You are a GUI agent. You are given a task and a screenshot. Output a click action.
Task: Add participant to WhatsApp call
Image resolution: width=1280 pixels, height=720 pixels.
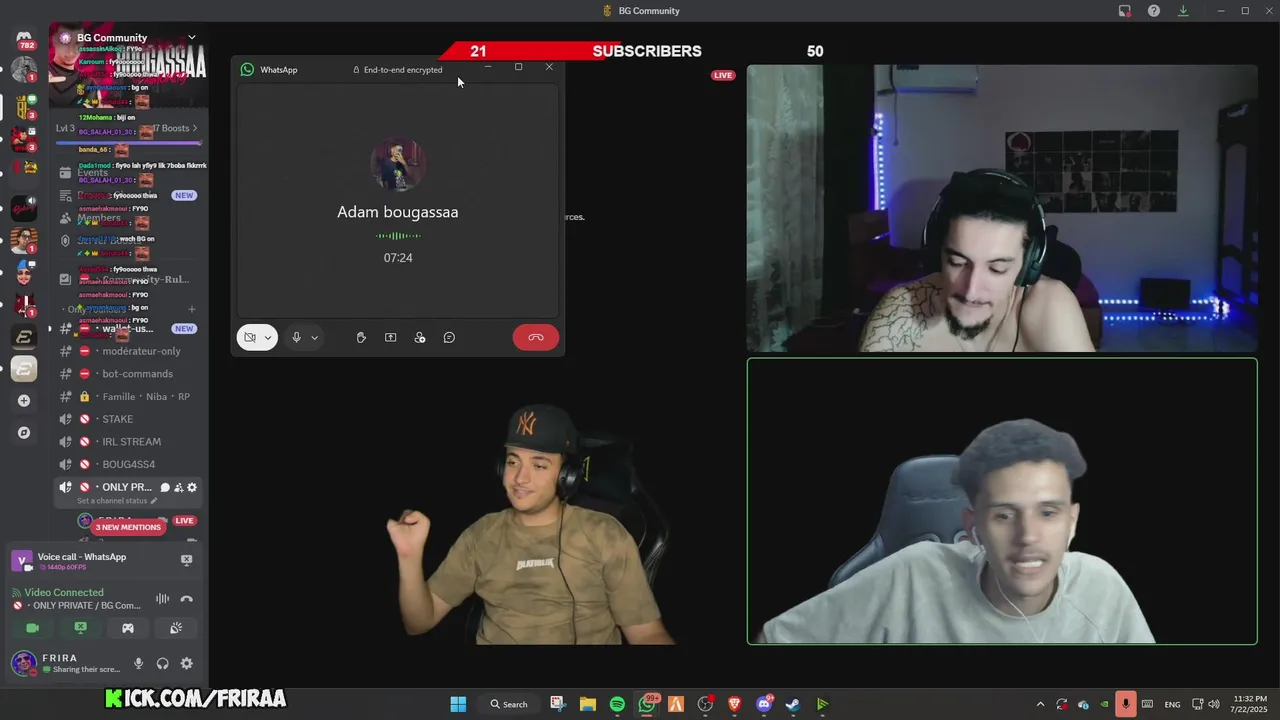point(420,337)
